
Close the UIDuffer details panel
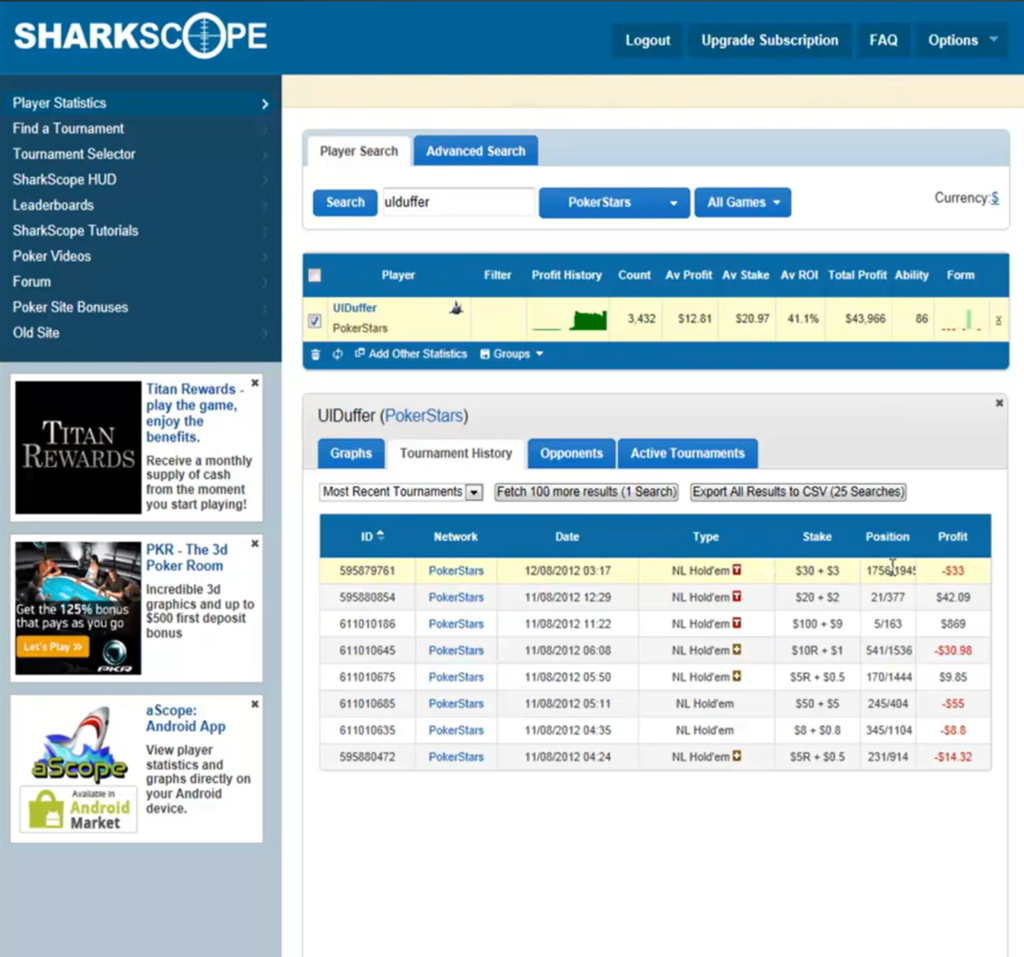tap(999, 403)
